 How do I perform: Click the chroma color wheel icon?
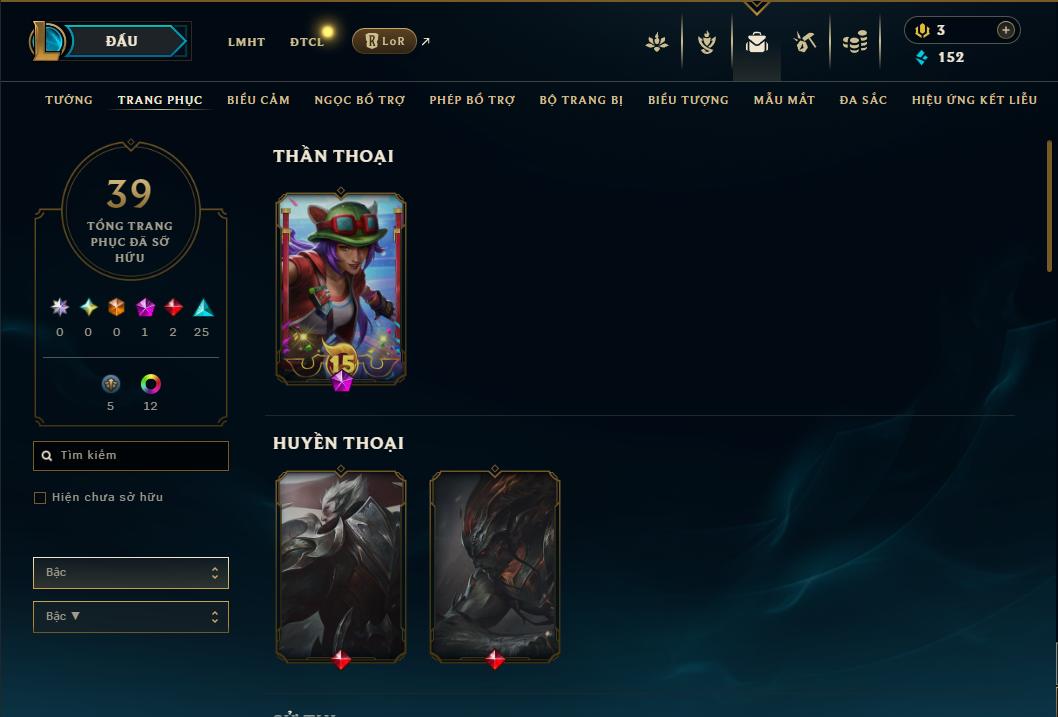click(150, 384)
